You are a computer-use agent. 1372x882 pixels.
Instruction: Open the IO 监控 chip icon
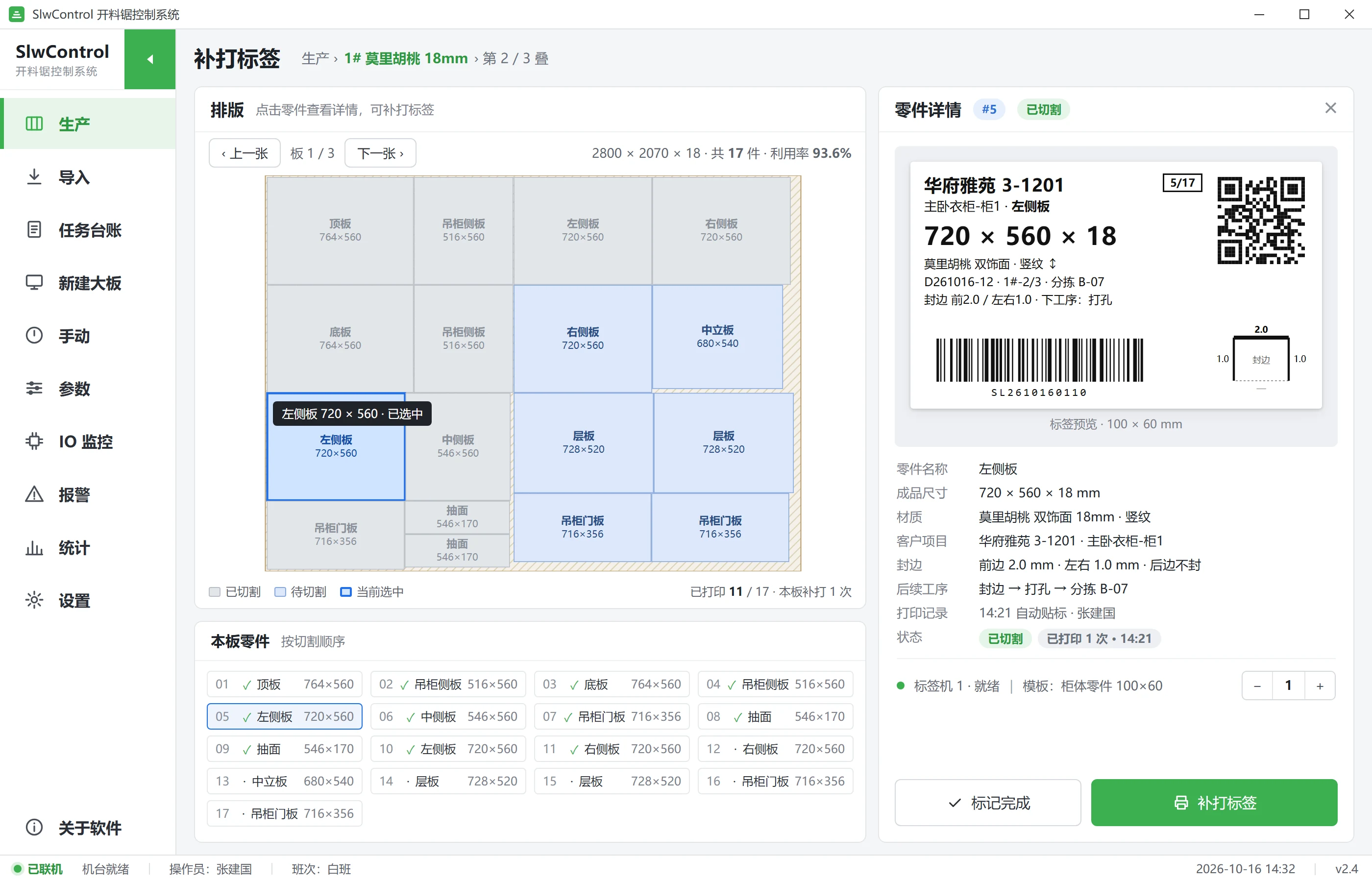click(x=34, y=441)
